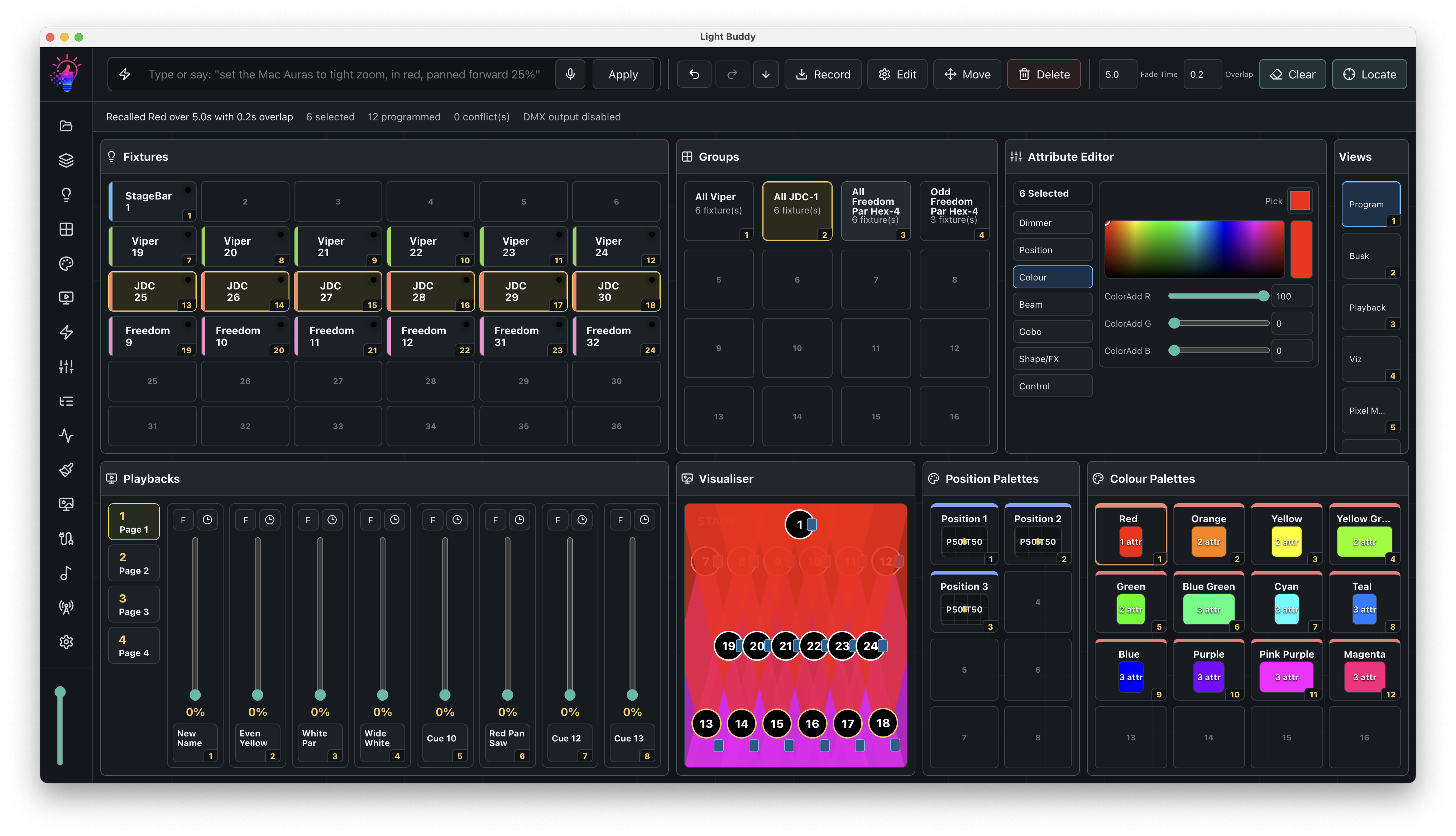Screen dimensions: 1456x836
Task: Switch to the Beam attribute tab
Action: (x=1052, y=304)
